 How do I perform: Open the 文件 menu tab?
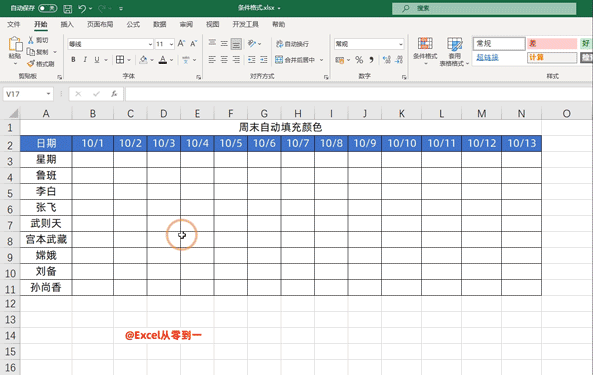[x=14, y=24]
